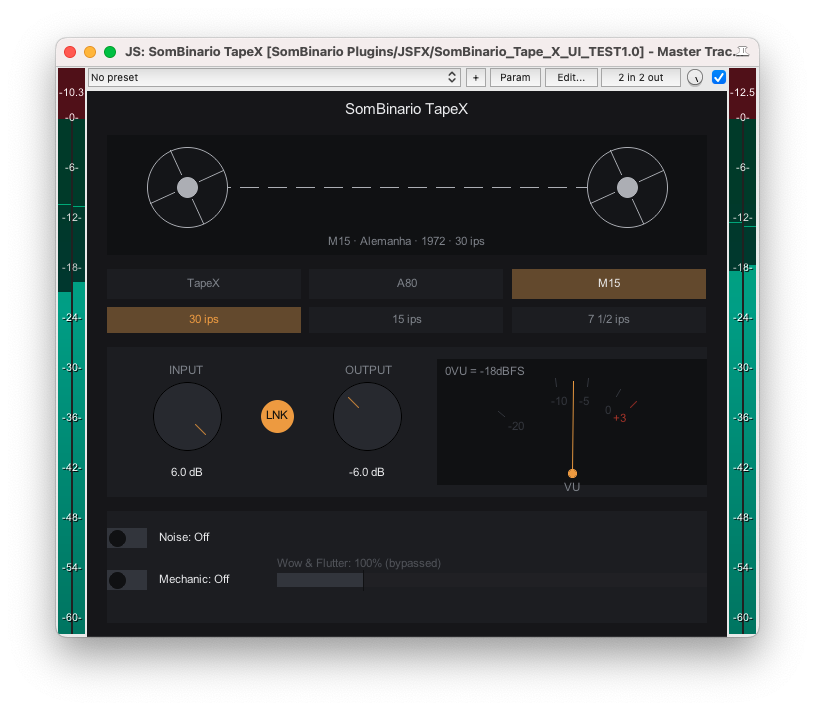
Task: Enable the Noise toggle switch
Action: pyautogui.click(x=127, y=538)
